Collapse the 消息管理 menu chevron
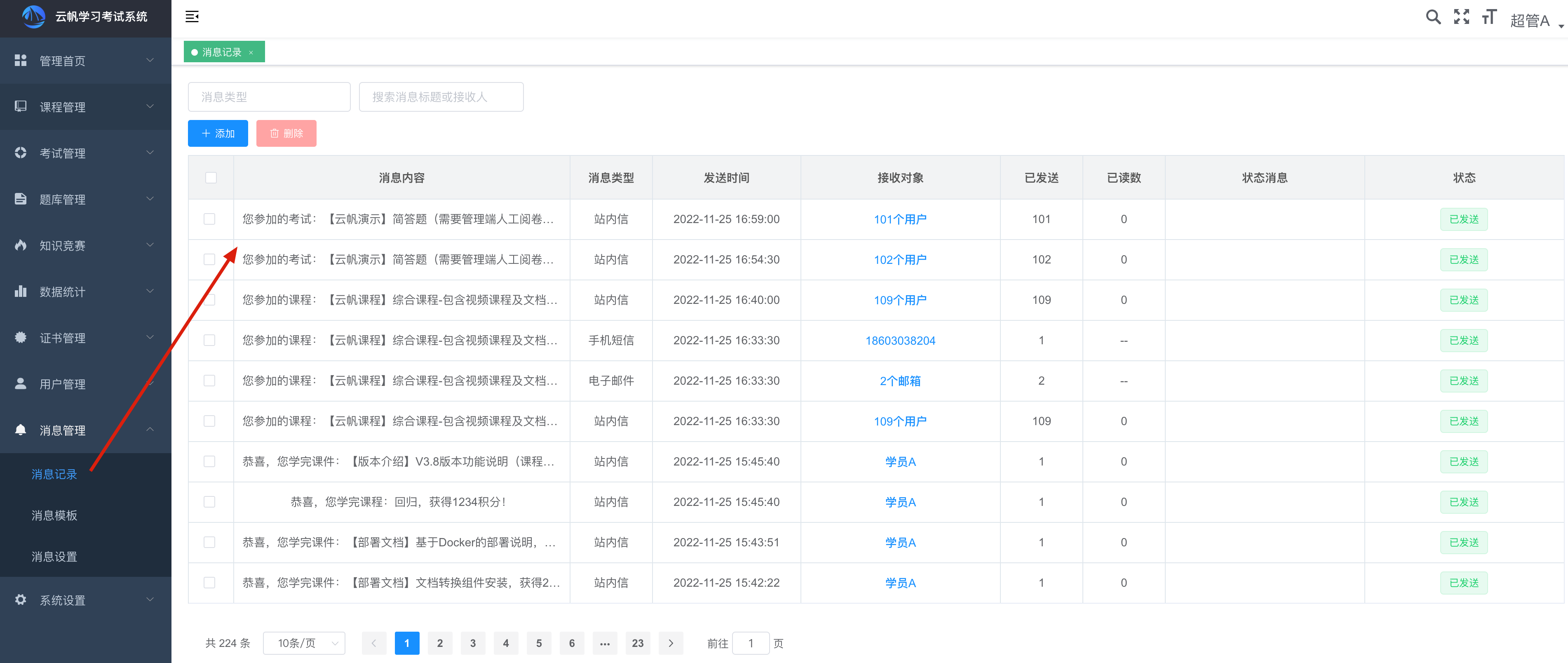 tap(150, 430)
